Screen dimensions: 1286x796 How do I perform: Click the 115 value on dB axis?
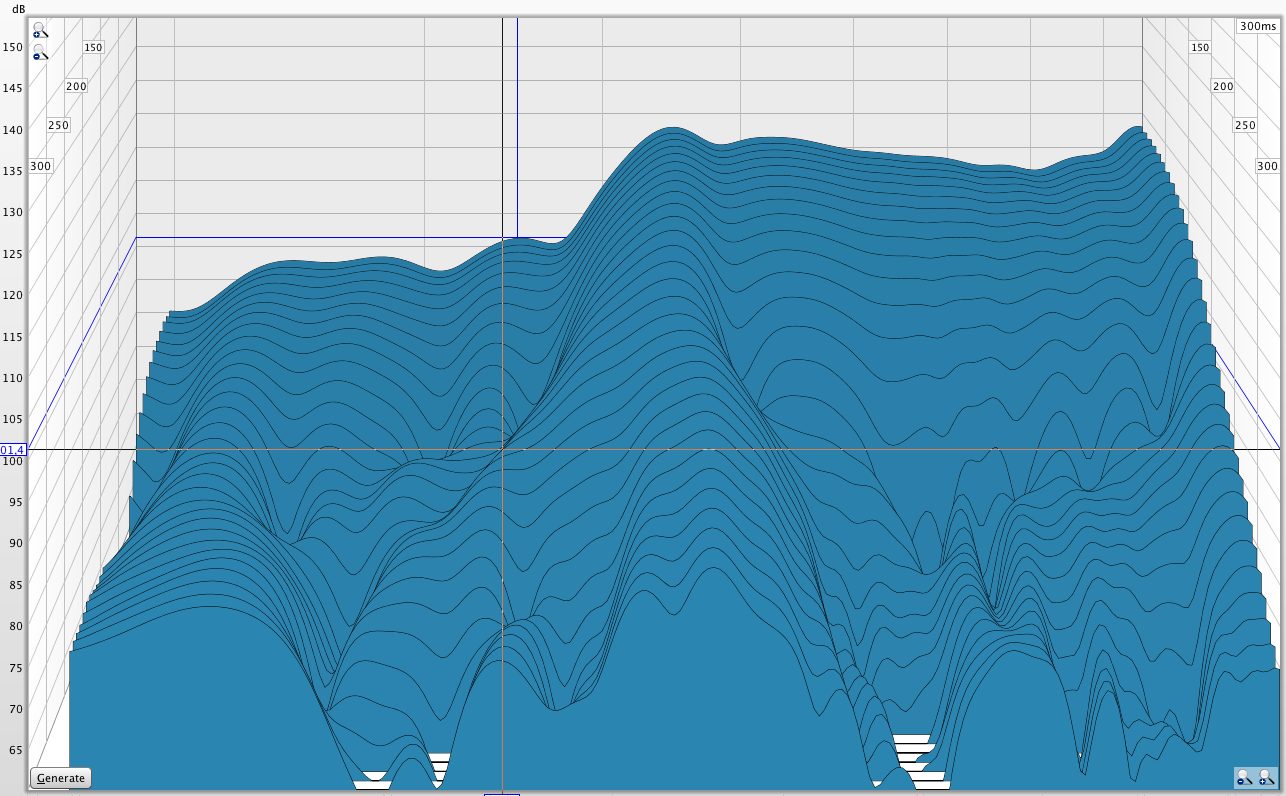(x=13, y=336)
